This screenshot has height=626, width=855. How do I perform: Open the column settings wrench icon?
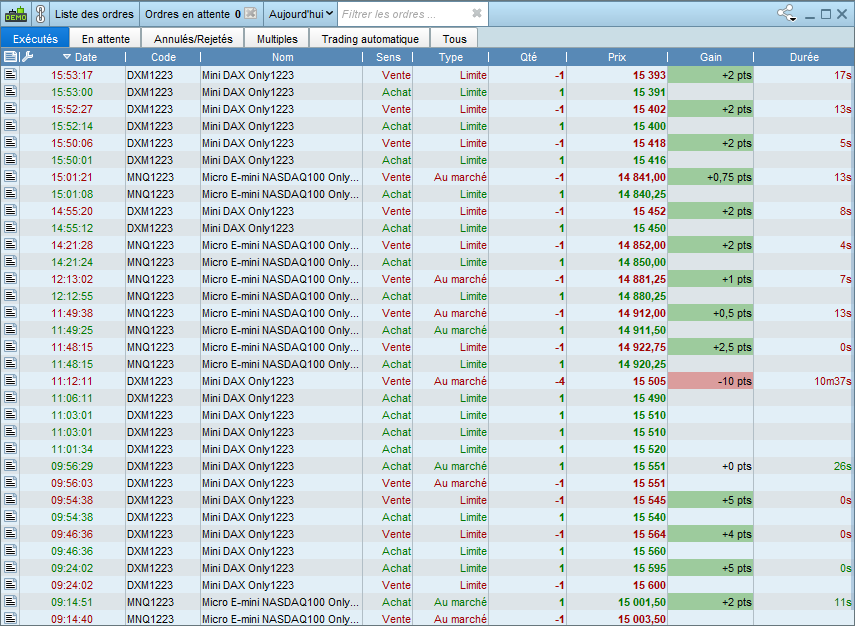(26, 57)
